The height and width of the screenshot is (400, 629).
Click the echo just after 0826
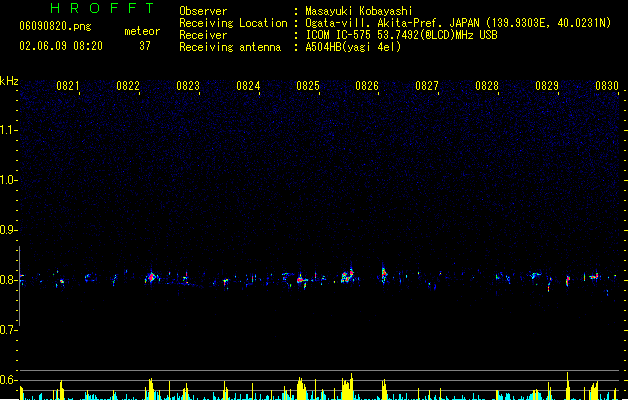pyautogui.click(x=384, y=275)
